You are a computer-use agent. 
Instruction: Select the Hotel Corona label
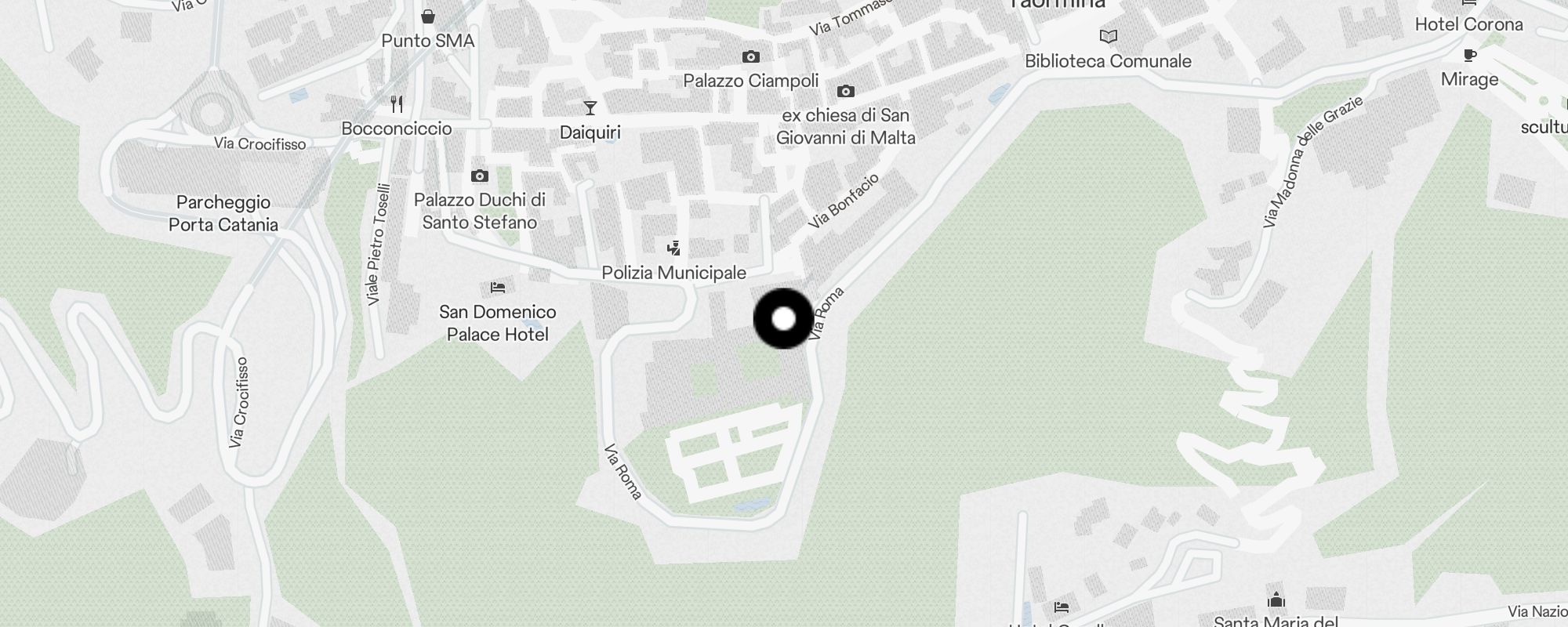tap(1469, 24)
